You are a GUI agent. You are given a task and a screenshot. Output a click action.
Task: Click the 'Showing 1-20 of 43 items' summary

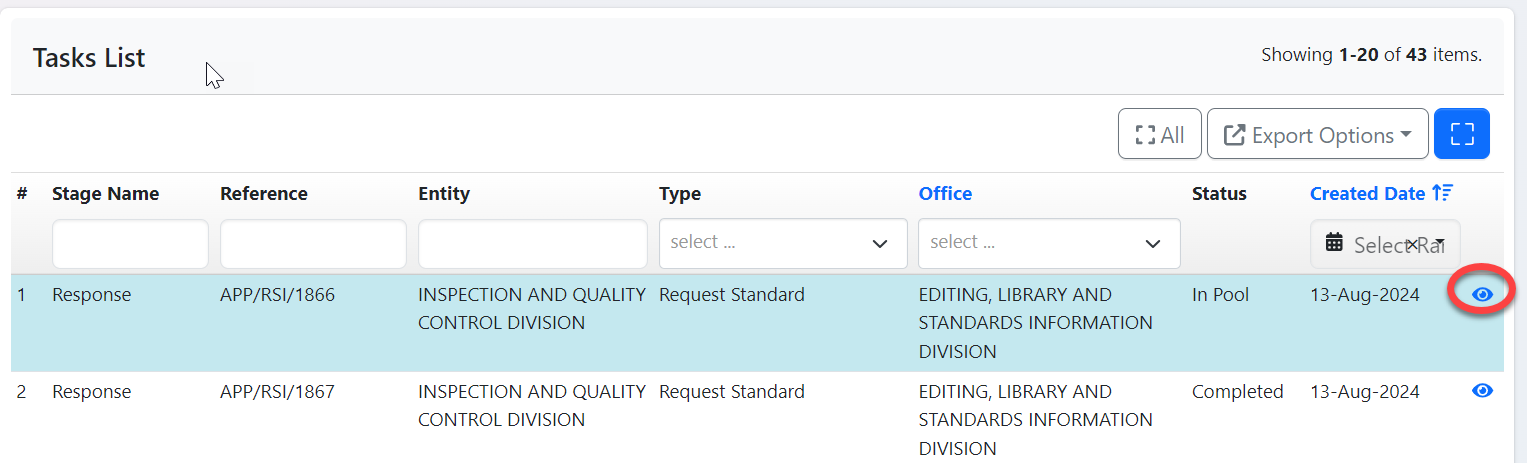(1371, 55)
